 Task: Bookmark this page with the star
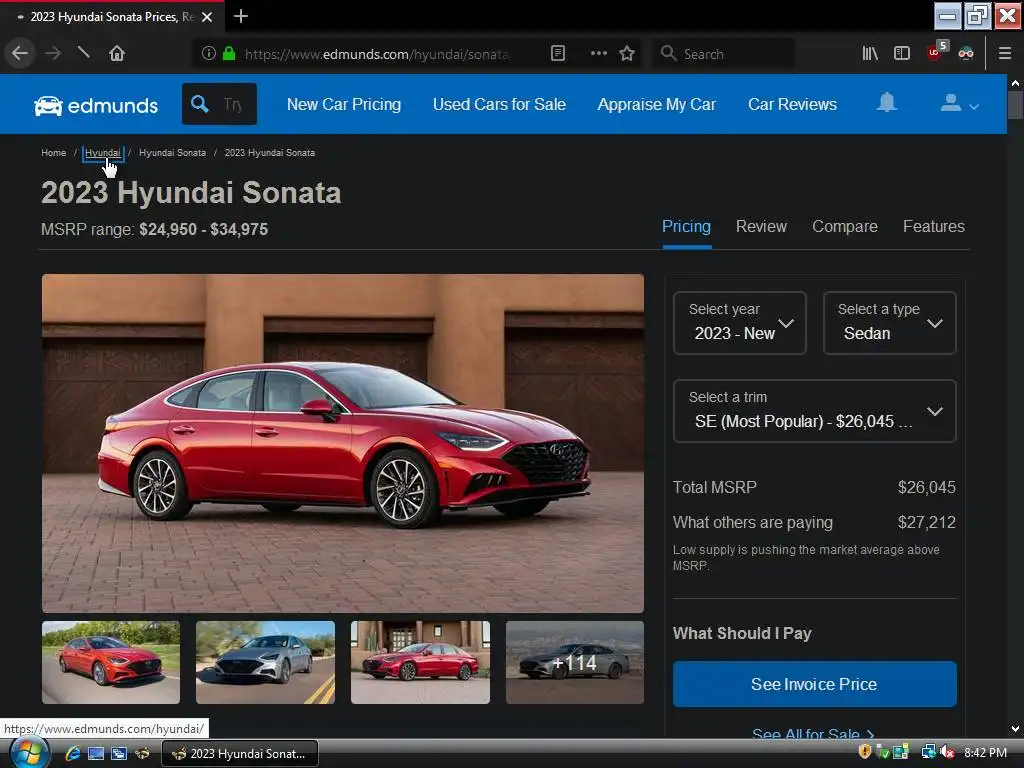click(x=627, y=53)
